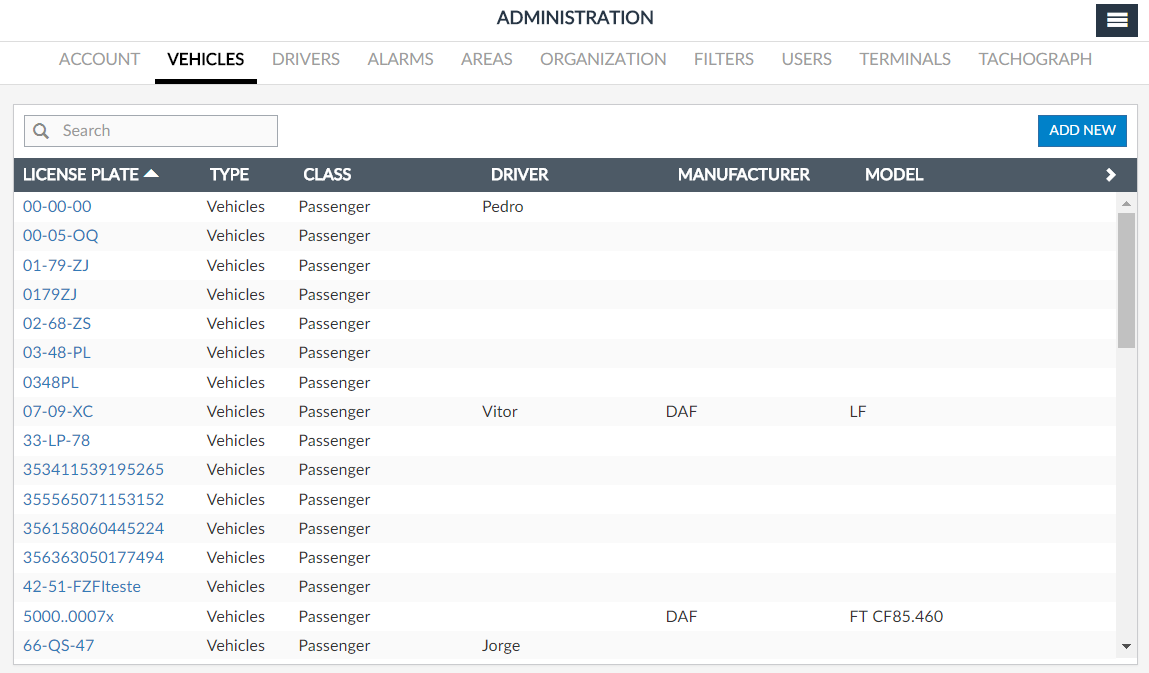
Task: Open the Terminals tab
Action: 905,59
